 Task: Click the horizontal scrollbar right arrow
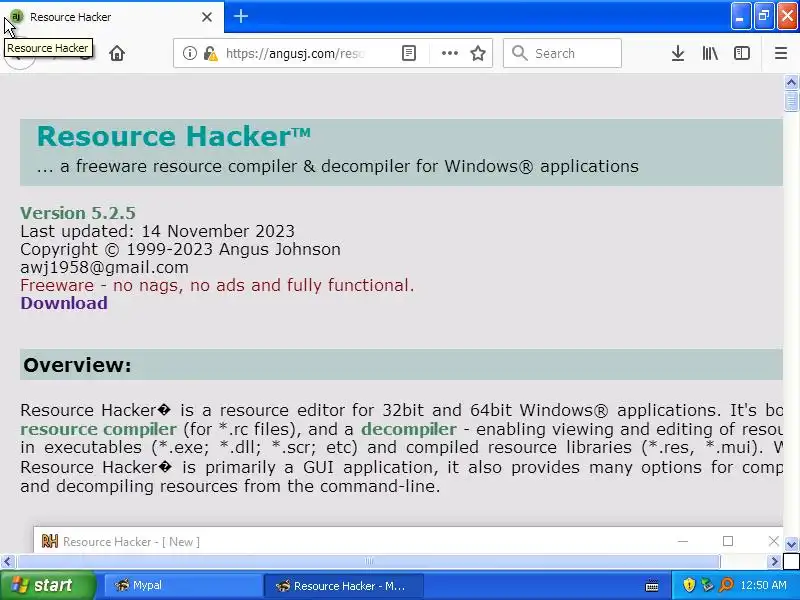(x=774, y=562)
